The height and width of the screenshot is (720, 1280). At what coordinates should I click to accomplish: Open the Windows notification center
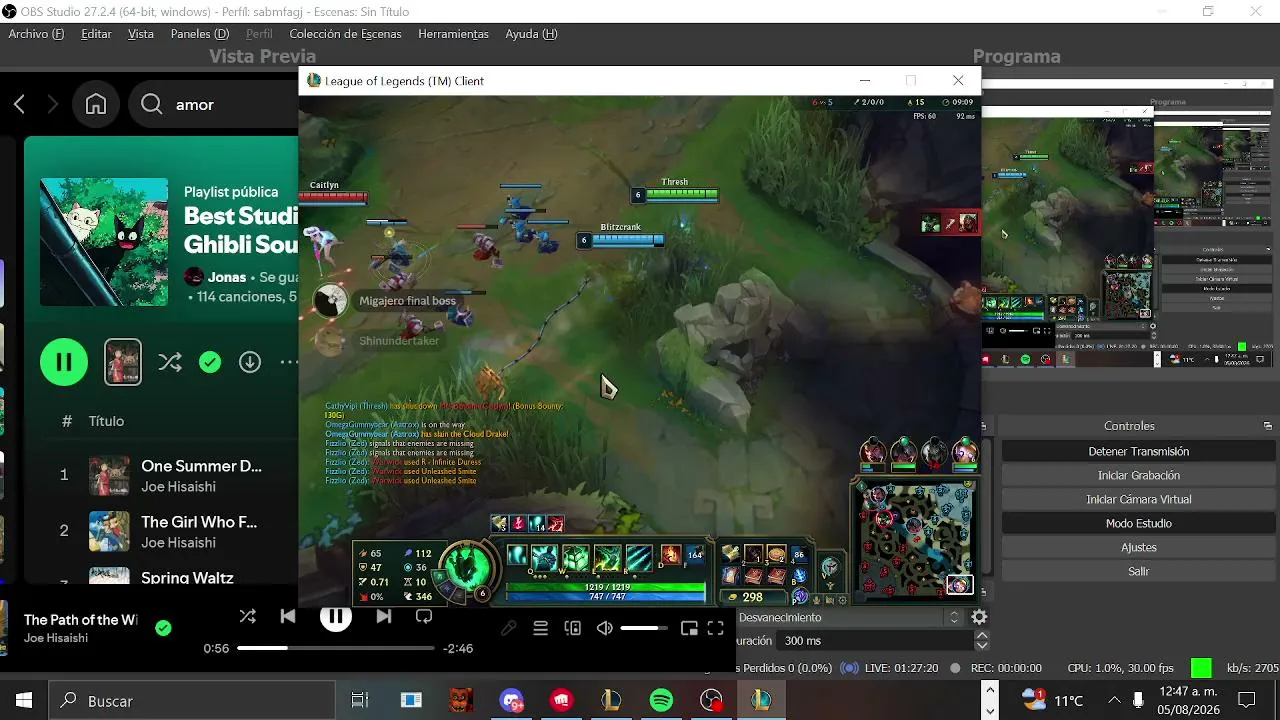point(1246,701)
